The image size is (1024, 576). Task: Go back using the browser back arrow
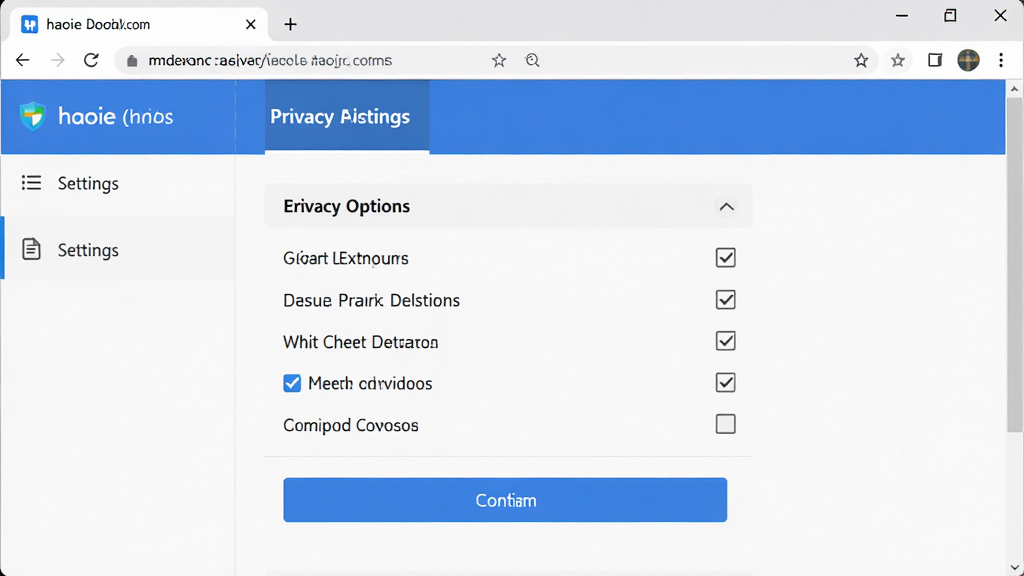point(23,60)
